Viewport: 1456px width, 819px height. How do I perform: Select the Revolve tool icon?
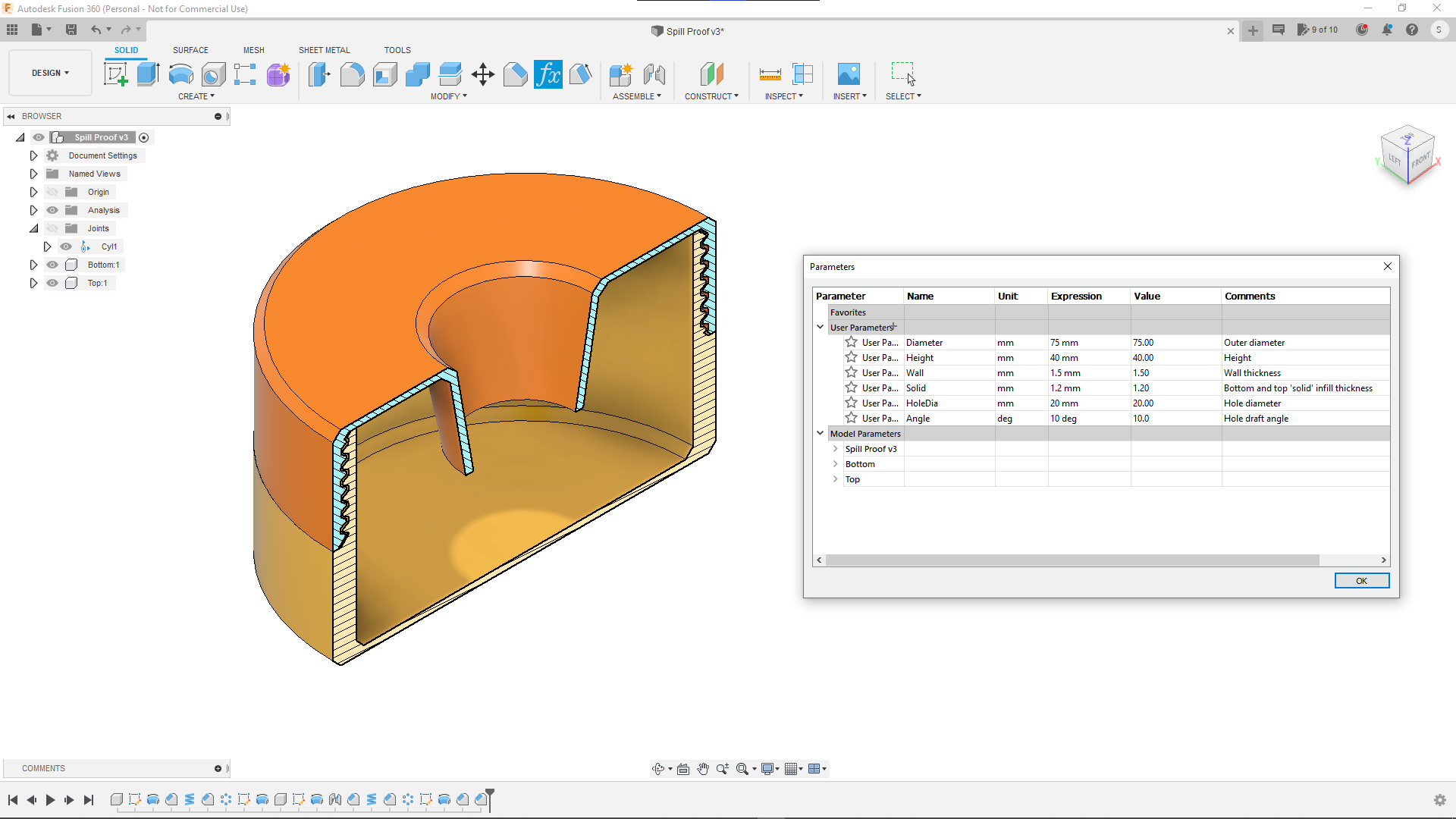click(x=180, y=74)
